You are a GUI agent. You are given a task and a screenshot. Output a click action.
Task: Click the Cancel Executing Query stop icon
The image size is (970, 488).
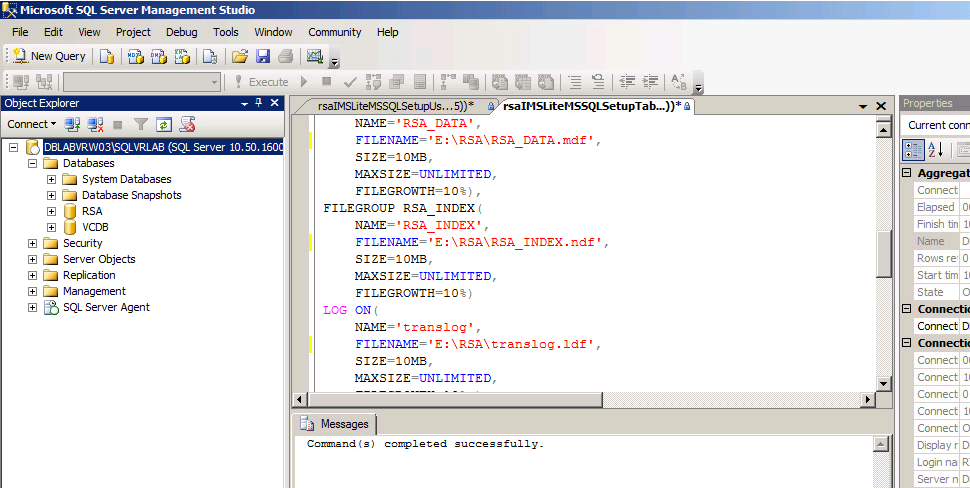pos(327,82)
